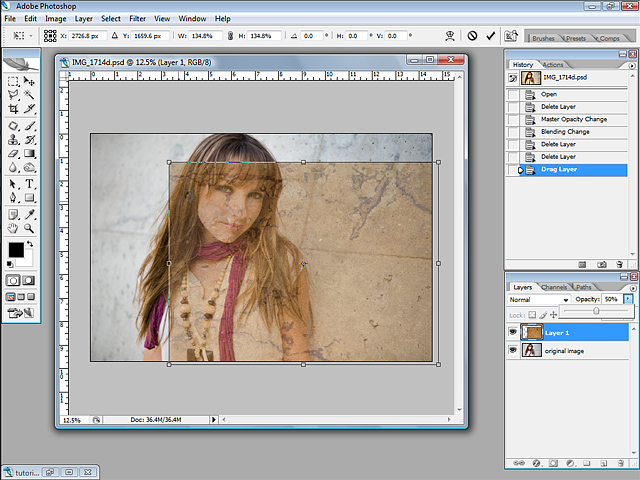This screenshot has height=480, width=640.
Task: Choose the Type tool
Action: coord(30,184)
